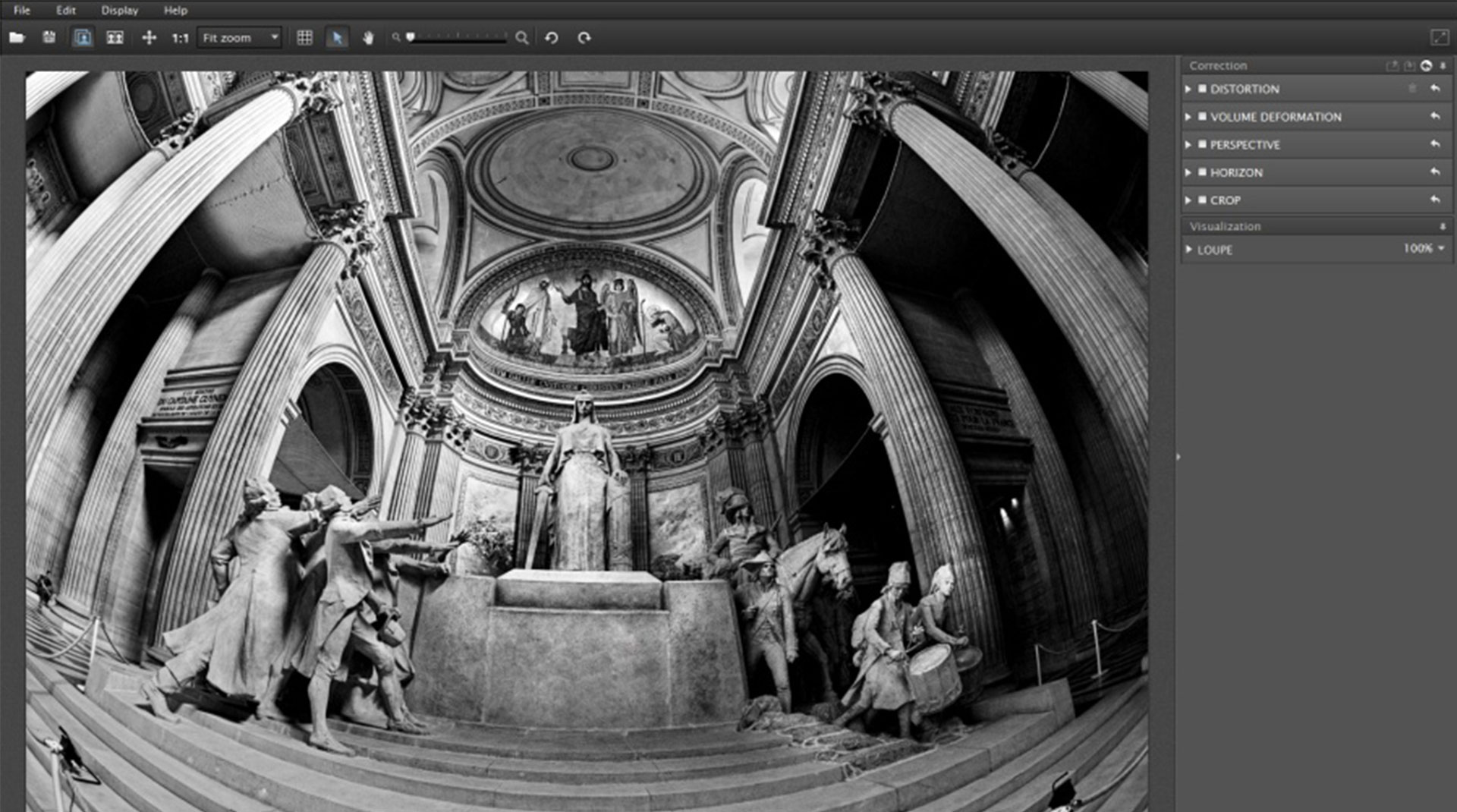Viewport: 1457px width, 812px height.
Task: Reset Horizon settings arrow
Action: pyautogui.click(x=1435, y=172)
